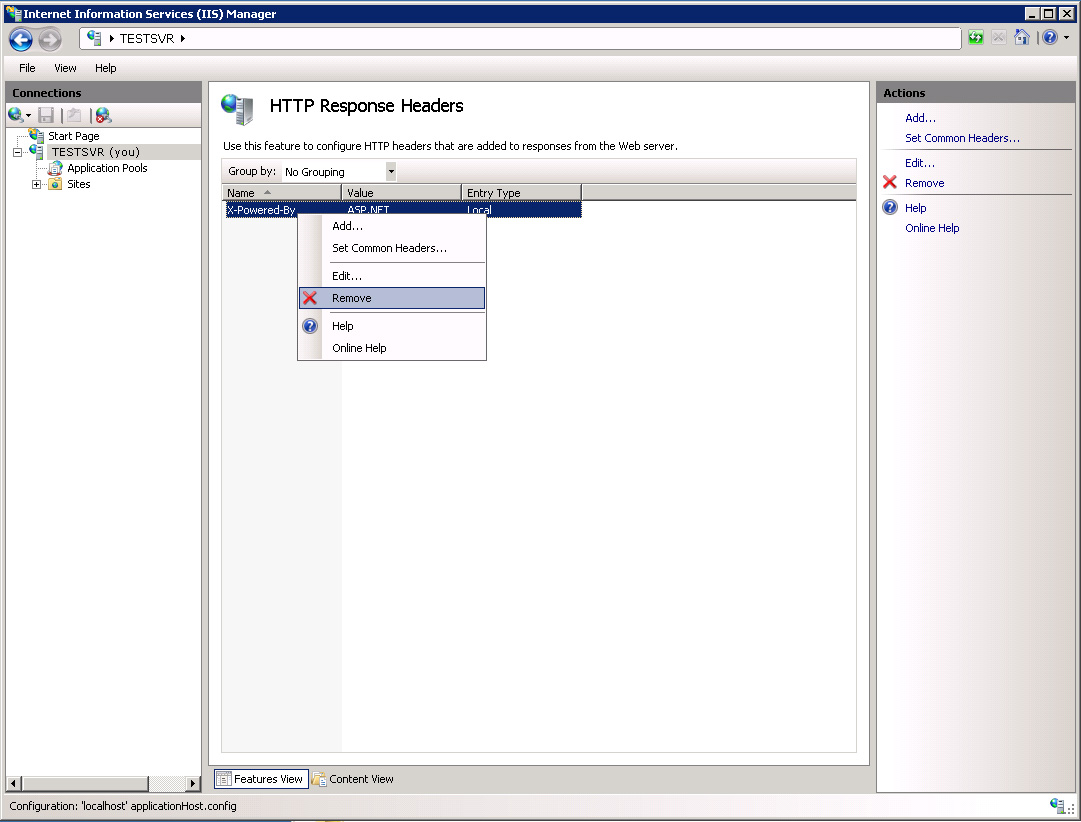Refresh the page with the green refresh icon
The image size is (1081, 822).
976,37
